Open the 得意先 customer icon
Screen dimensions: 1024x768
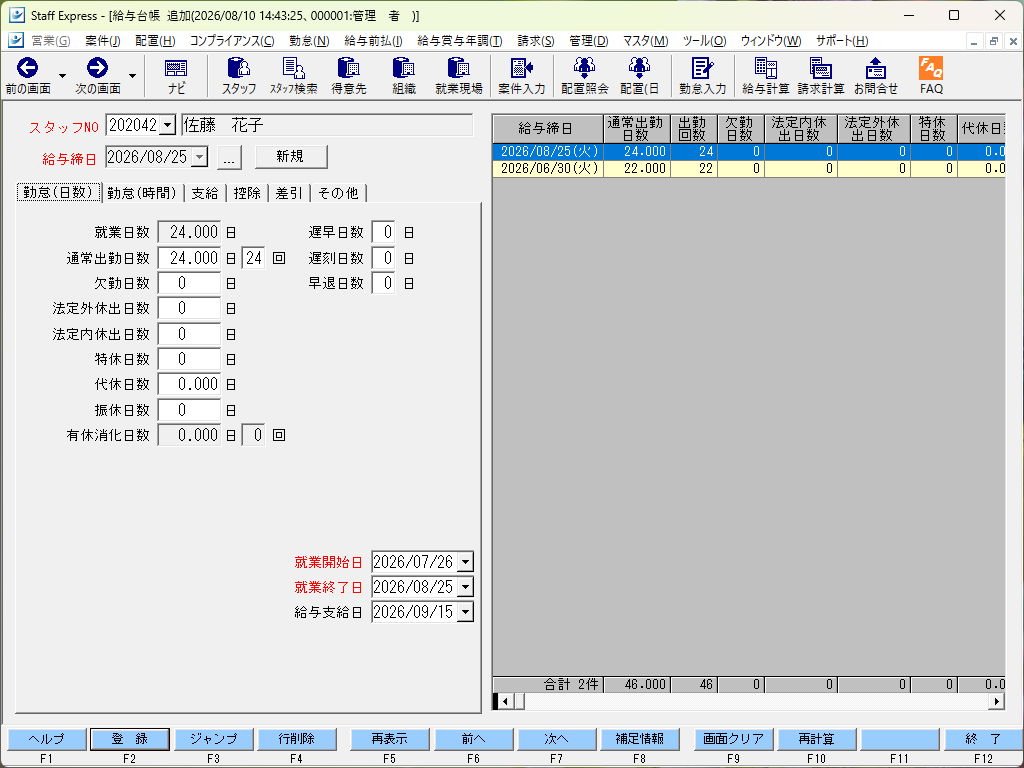[x=349, y=76]
